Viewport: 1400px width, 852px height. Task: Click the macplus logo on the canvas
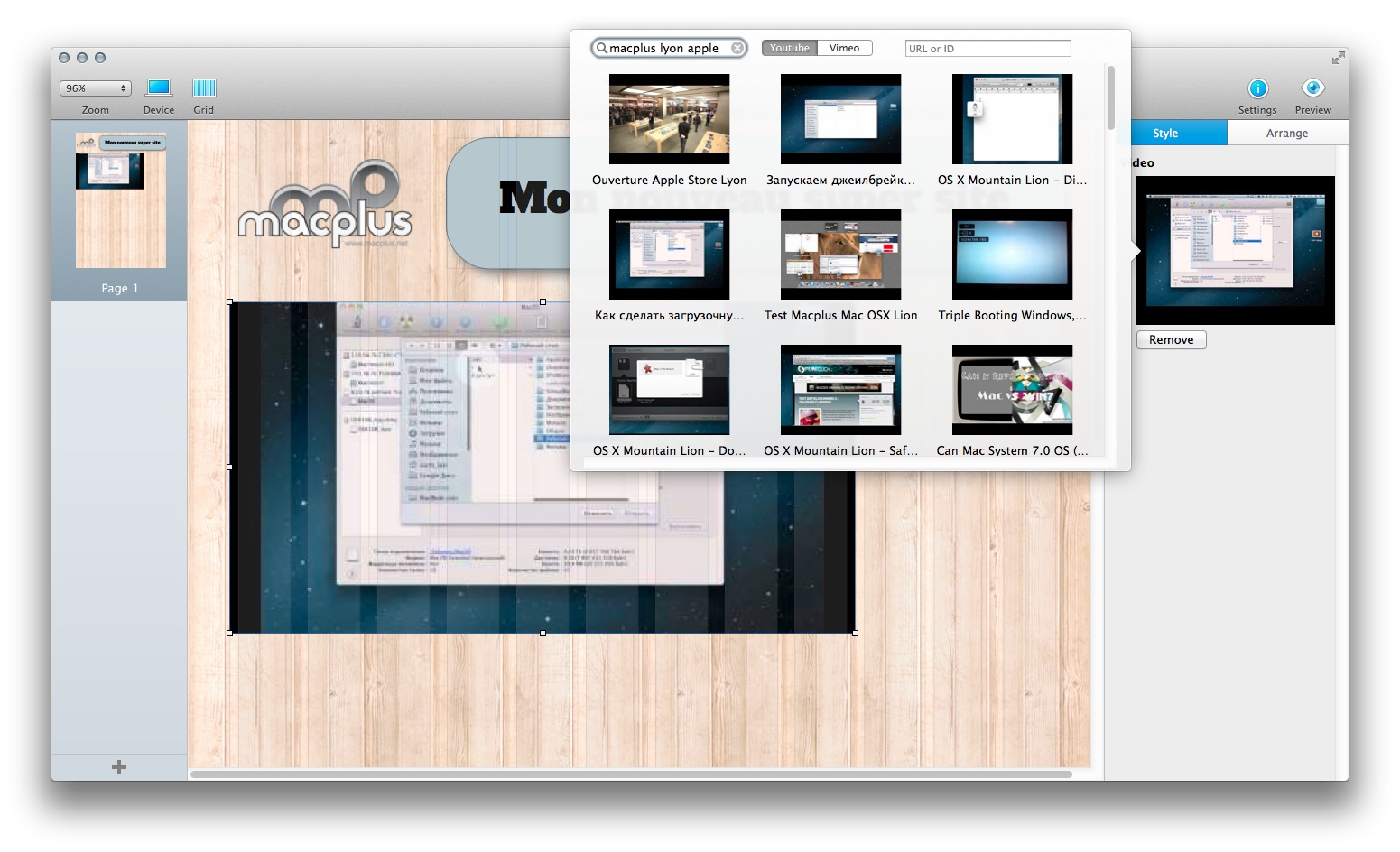(x=325, y=205)
